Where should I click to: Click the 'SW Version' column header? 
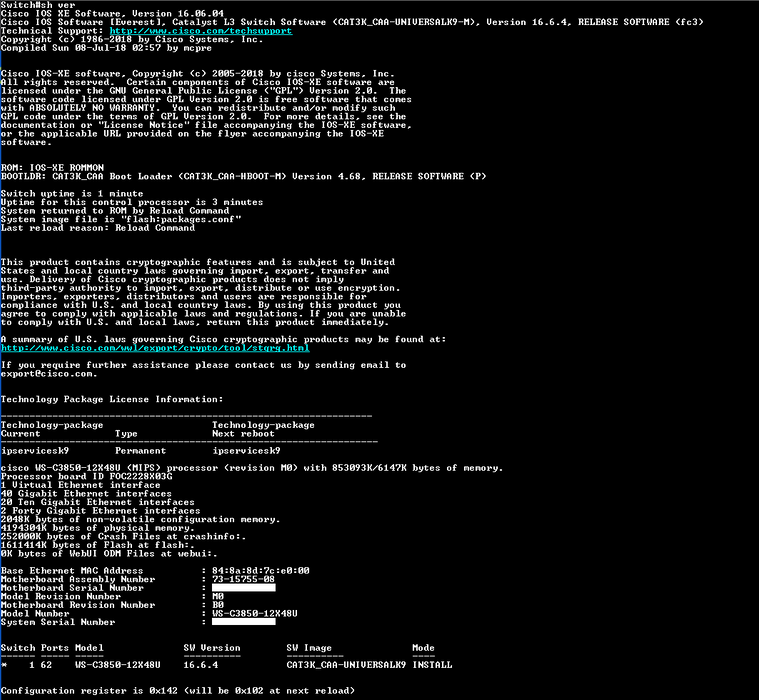click(212, 648)
